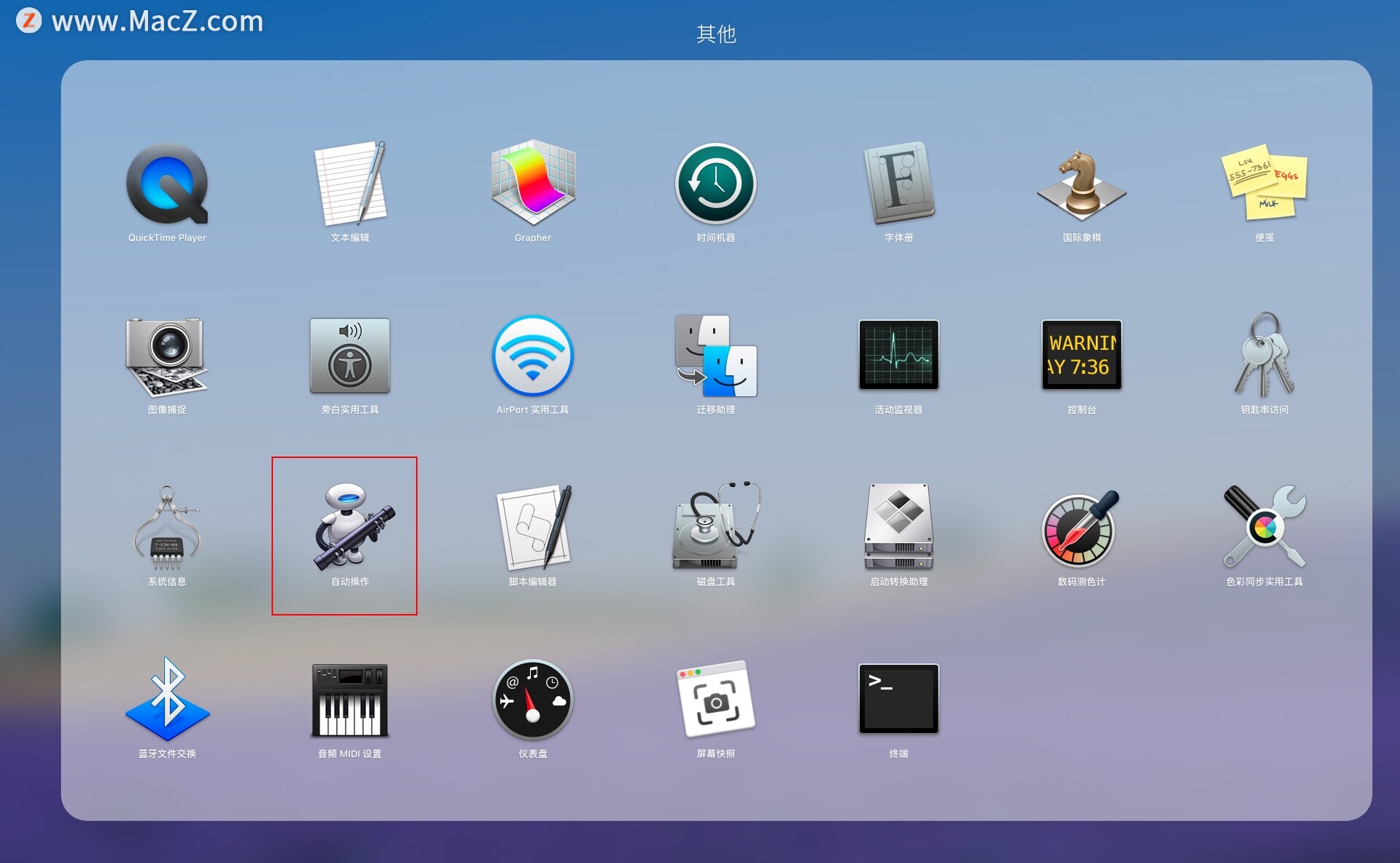Viewport: 1400px width, 863px height.
Task: Open 便笺 (Stickies) app
Action: point(1264,184)
